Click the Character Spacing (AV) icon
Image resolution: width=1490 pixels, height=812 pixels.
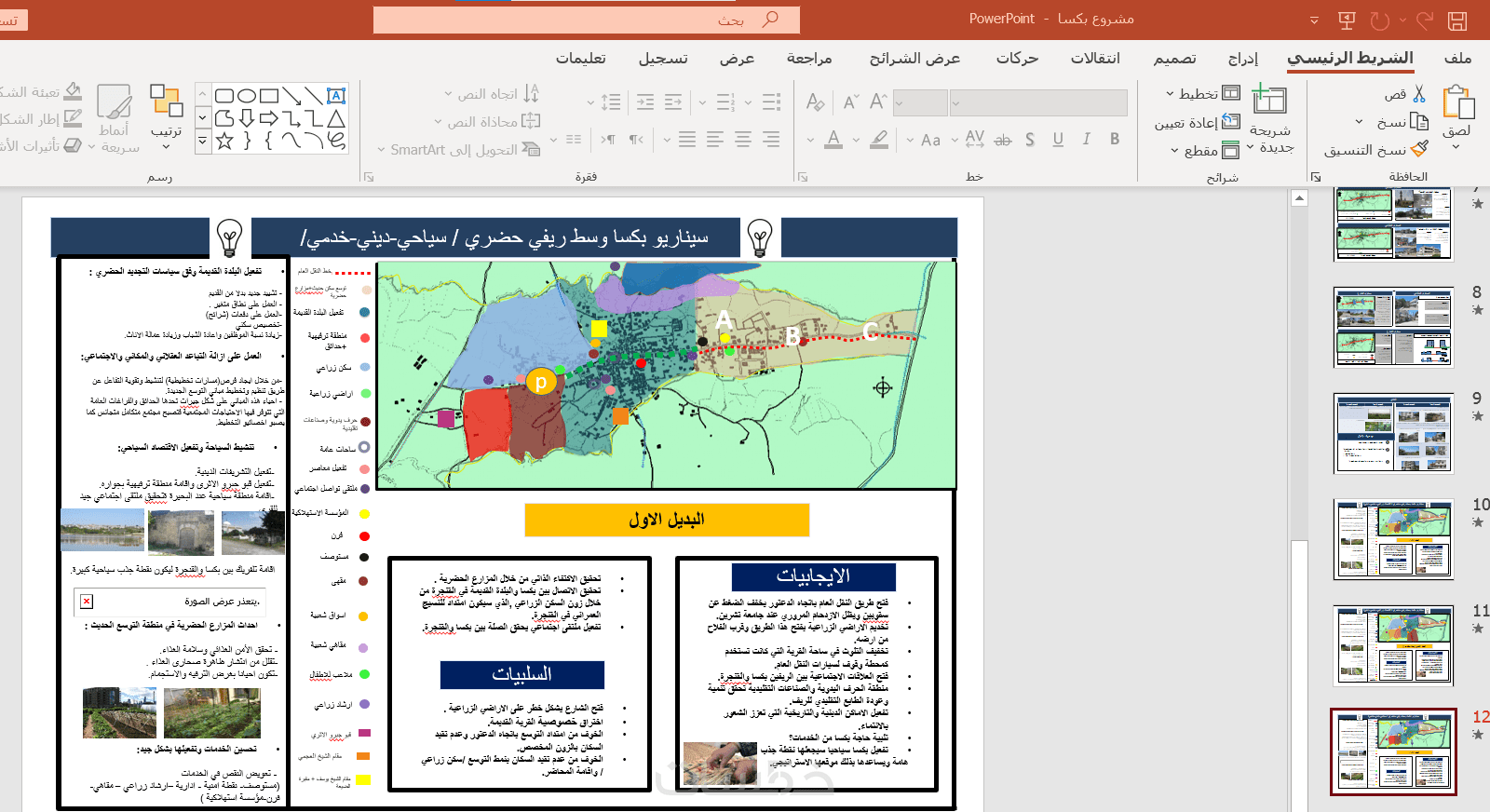pos(975,140)
